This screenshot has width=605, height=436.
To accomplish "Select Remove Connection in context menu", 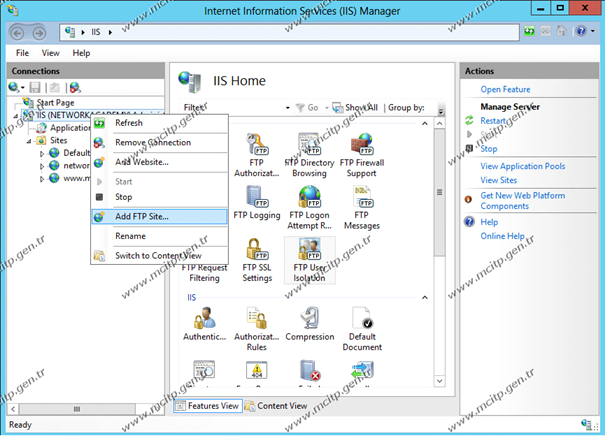I will pyautogui.click(x=159, y=142).
